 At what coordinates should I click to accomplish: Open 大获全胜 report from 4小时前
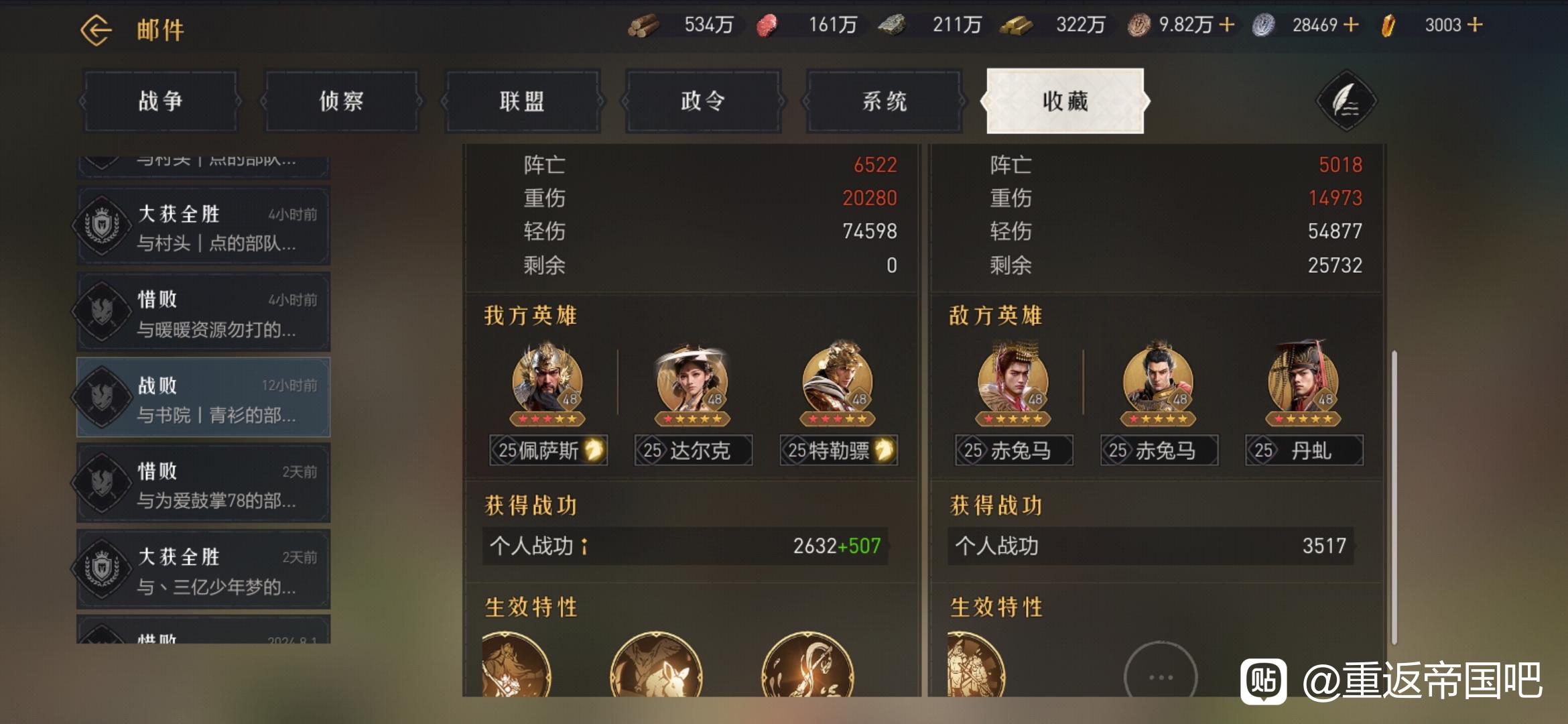(204, 227)
